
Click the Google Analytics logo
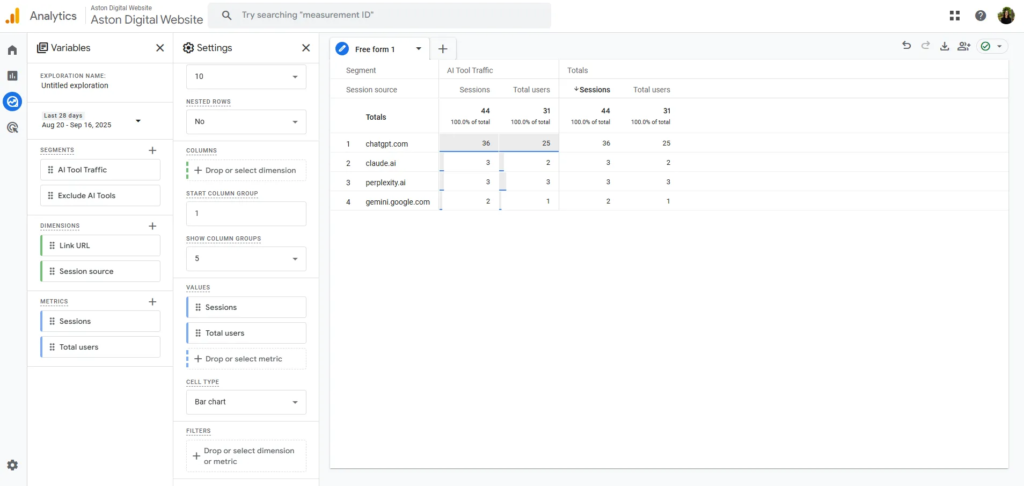[12, 16]
